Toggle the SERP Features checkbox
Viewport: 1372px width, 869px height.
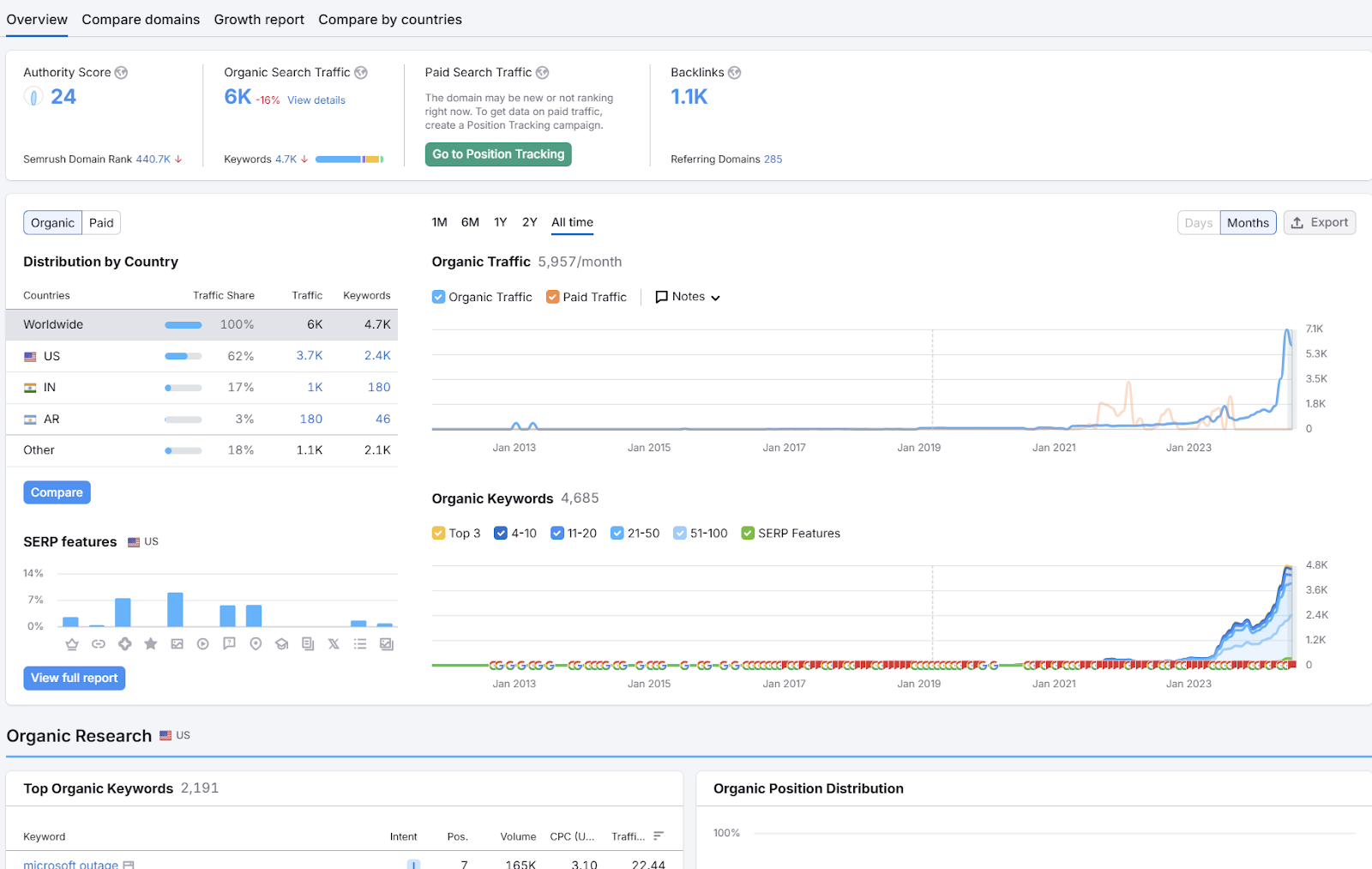pos(748,533)
